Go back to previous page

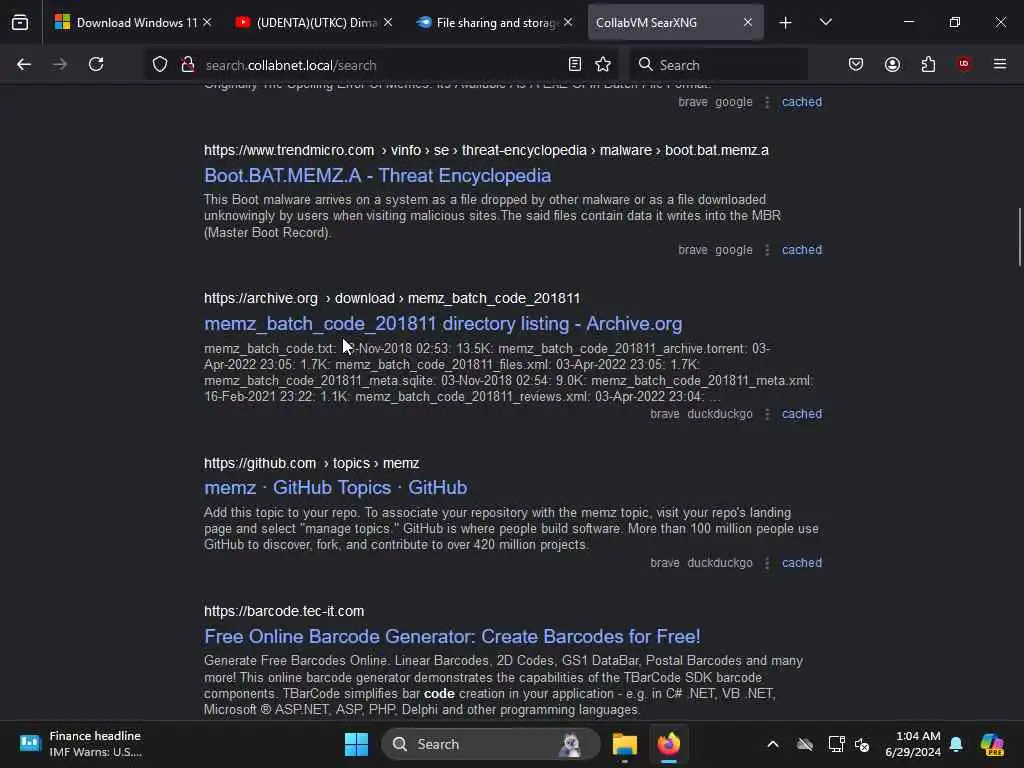pyautogui.click(x=24, y=64)
